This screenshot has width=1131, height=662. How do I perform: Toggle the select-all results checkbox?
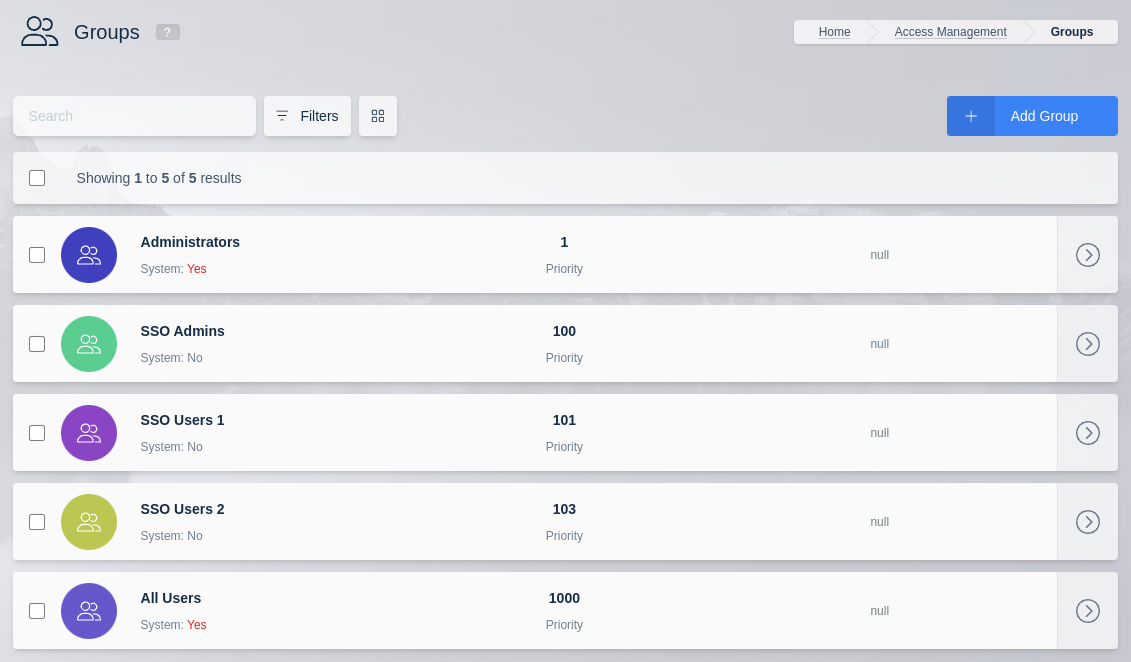[37, 178]
